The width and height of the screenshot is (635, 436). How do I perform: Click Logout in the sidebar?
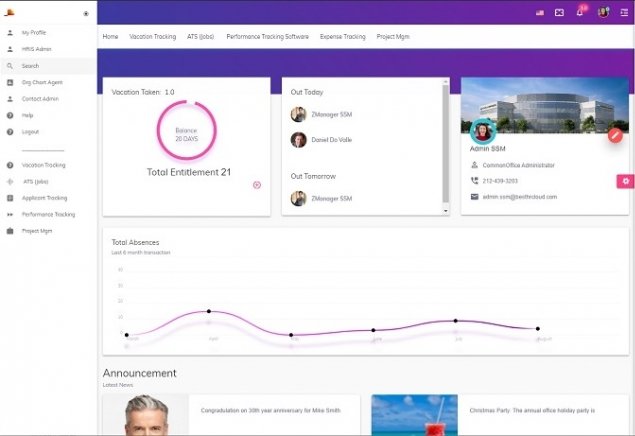click(30, 132)
